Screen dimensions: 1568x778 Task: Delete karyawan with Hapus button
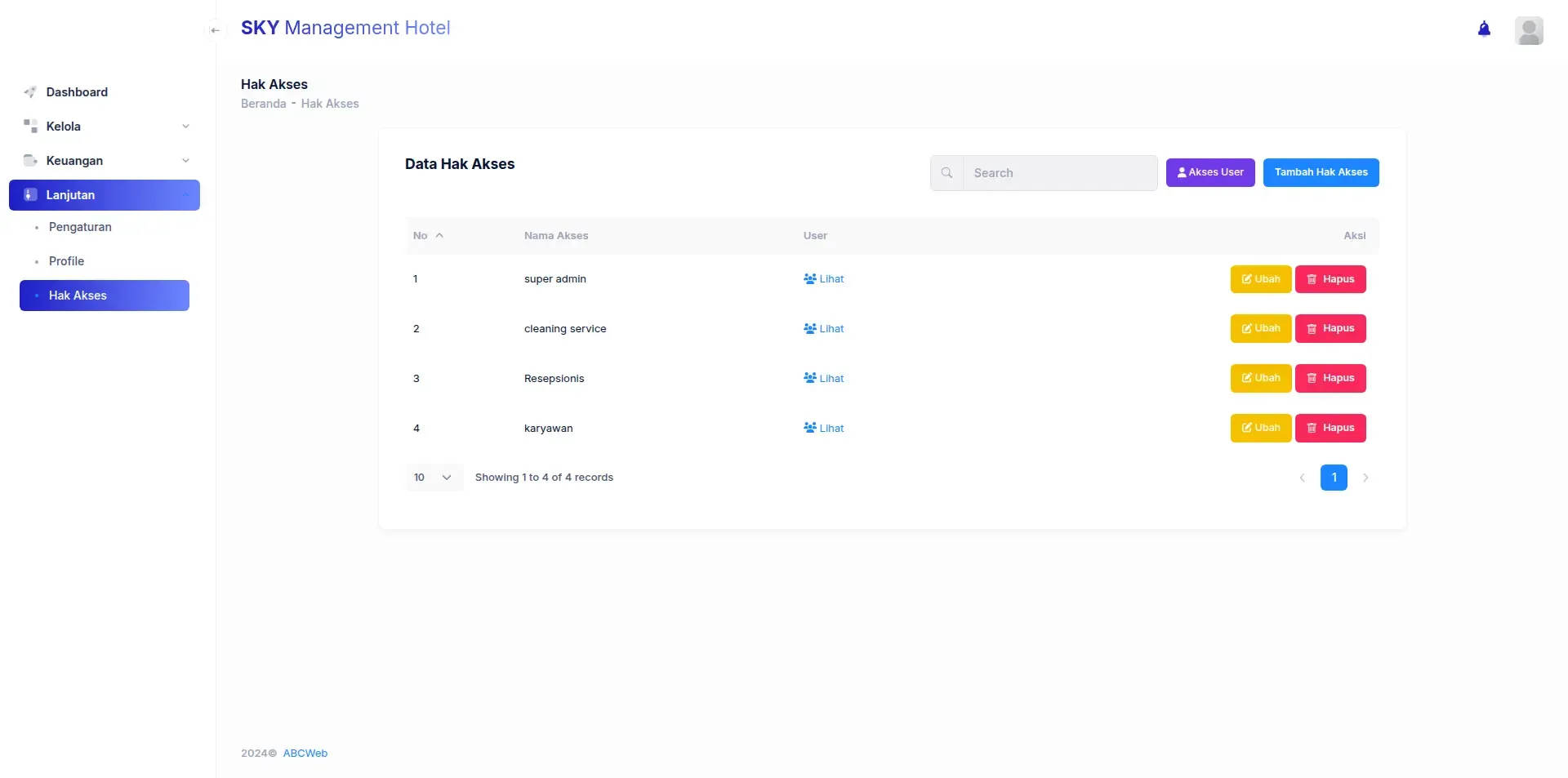point(1330,429)
